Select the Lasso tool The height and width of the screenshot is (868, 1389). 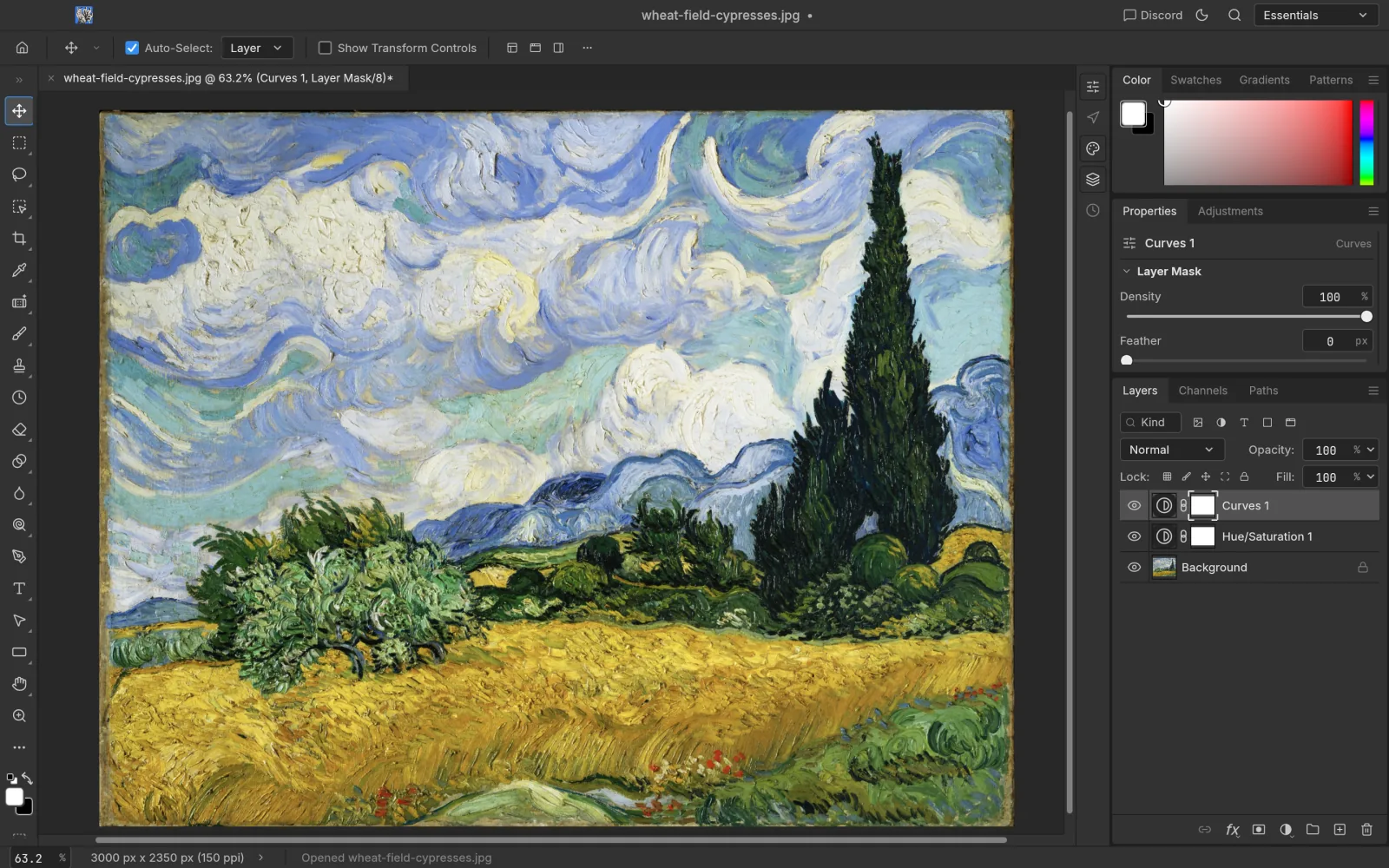pyautogui.click(x=19, y=174)
